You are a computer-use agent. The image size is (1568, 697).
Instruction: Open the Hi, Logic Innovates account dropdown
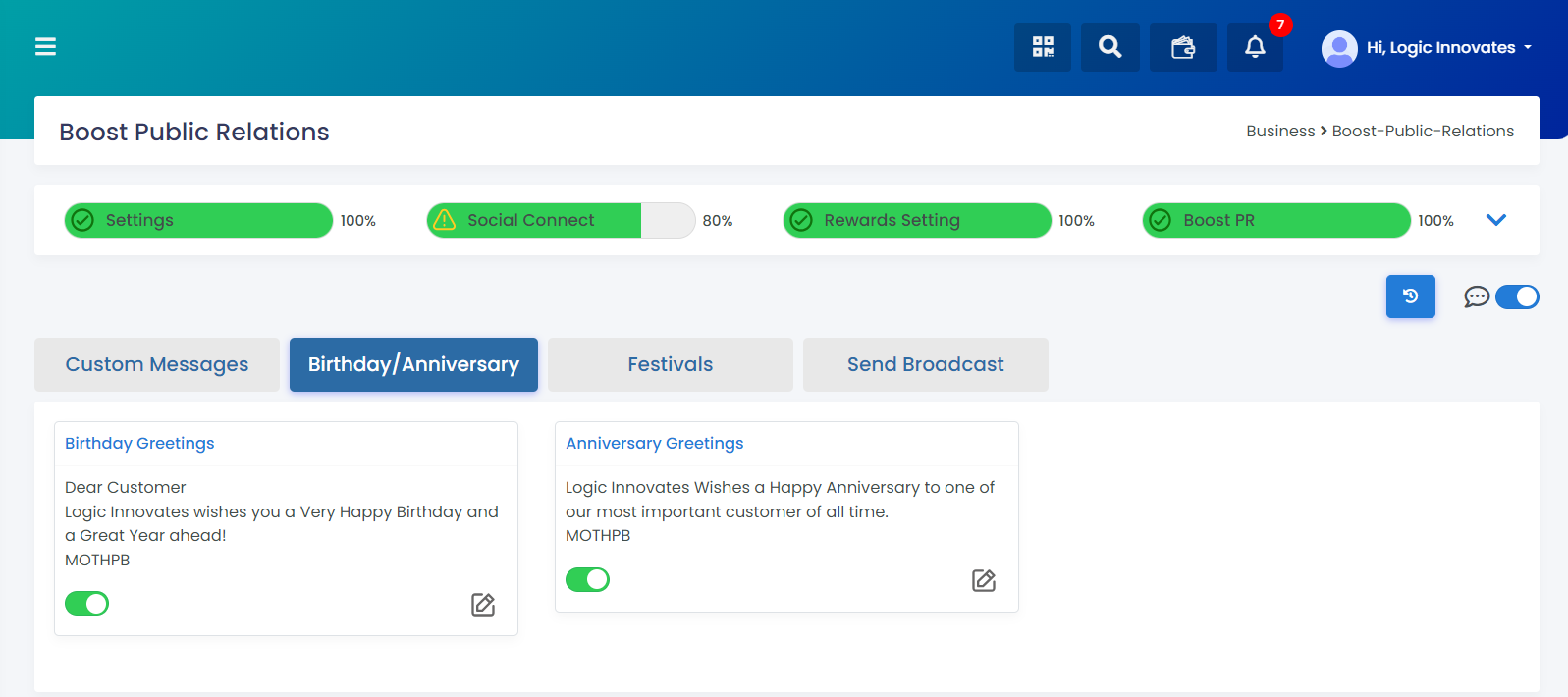point(1449,47)
